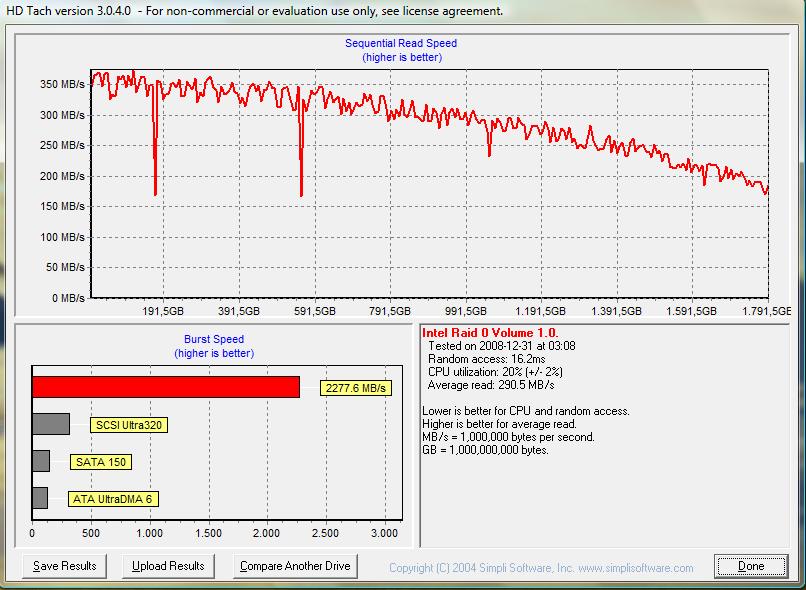Click the MB/s = 1,000,000 bytes per second note

[x=508, y=437]
